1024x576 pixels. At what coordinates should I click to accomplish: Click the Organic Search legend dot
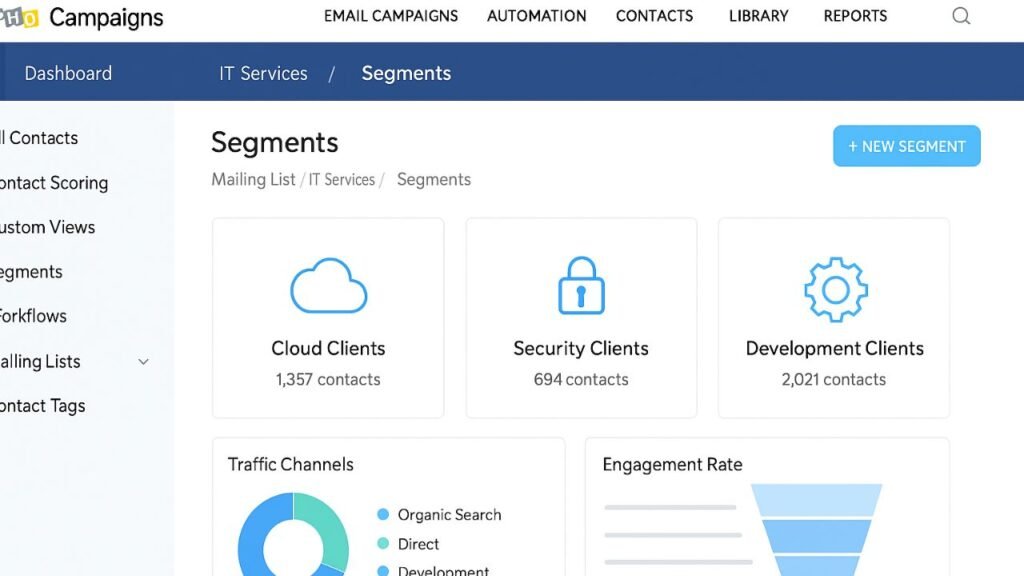coord(383,515)
